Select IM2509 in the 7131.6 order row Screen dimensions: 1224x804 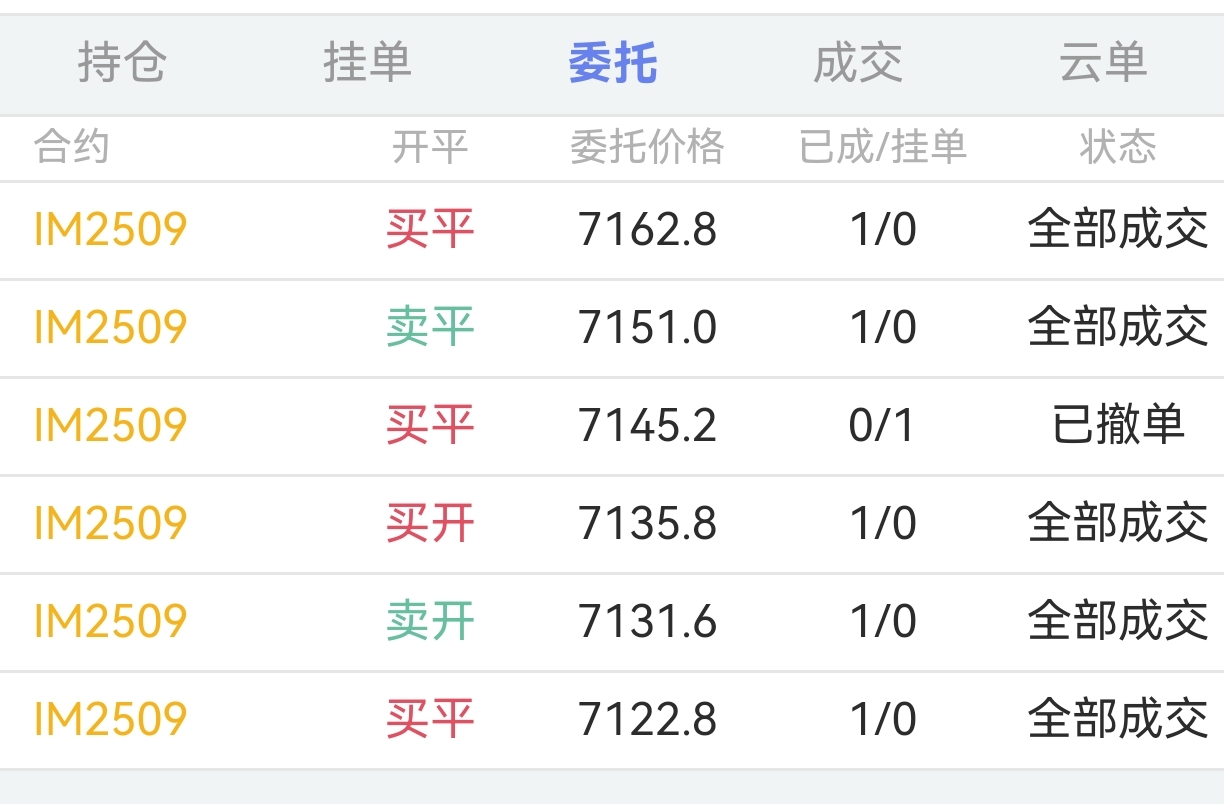coord(110,621)
